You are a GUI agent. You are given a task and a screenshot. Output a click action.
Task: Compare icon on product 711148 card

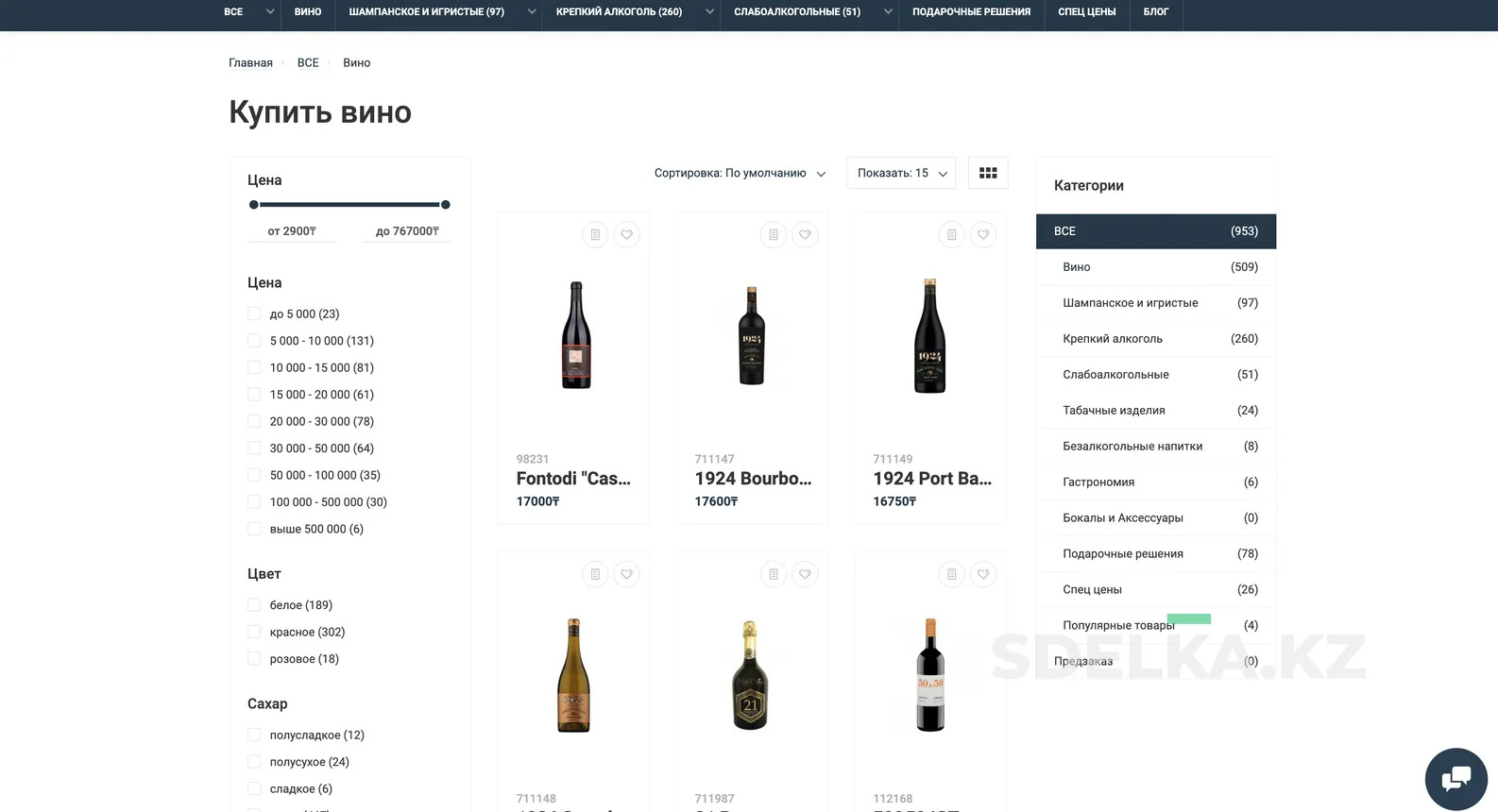[595, 574]
